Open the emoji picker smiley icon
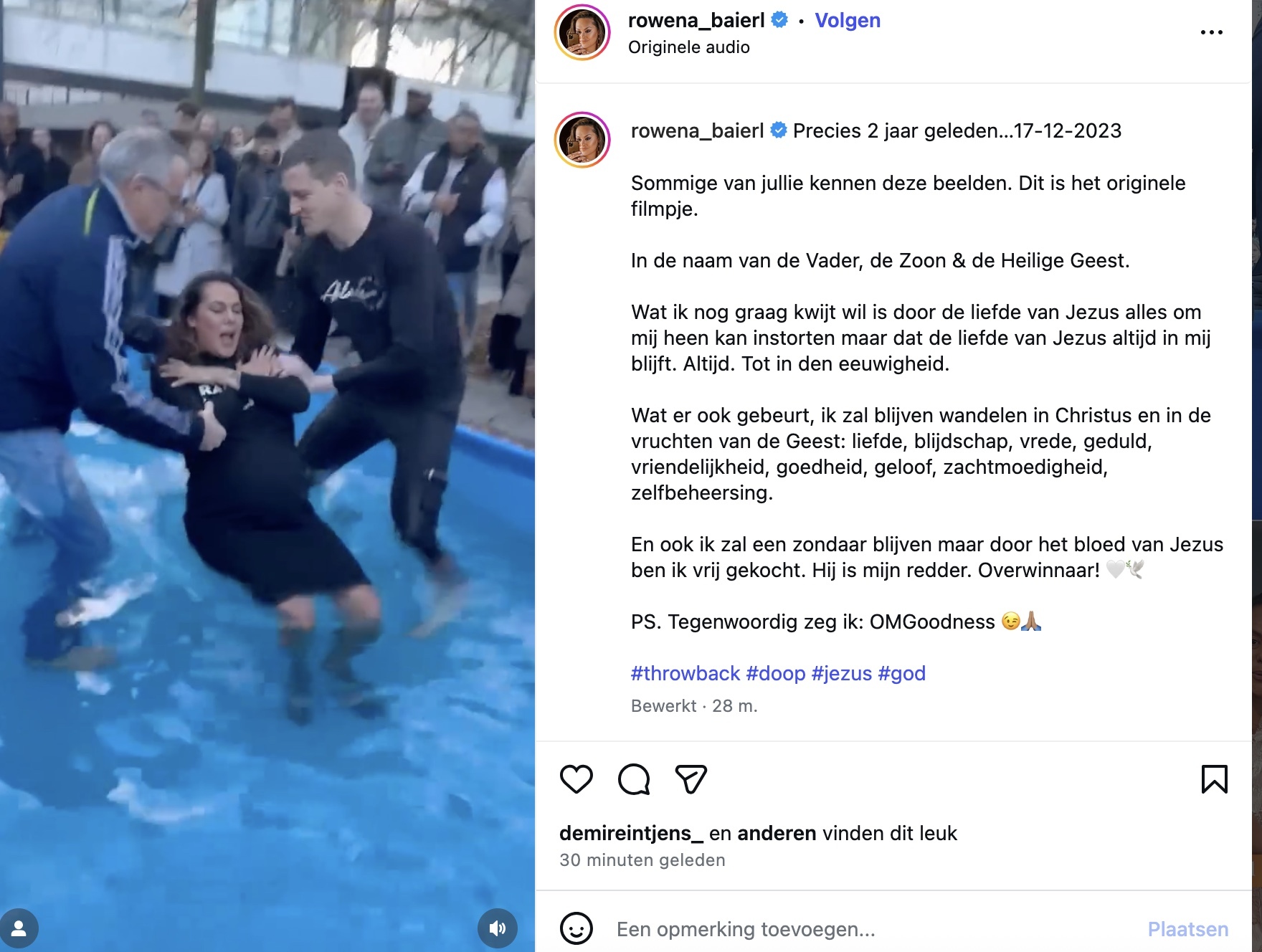Screen dimensions: 1262x952 point(577,928)
